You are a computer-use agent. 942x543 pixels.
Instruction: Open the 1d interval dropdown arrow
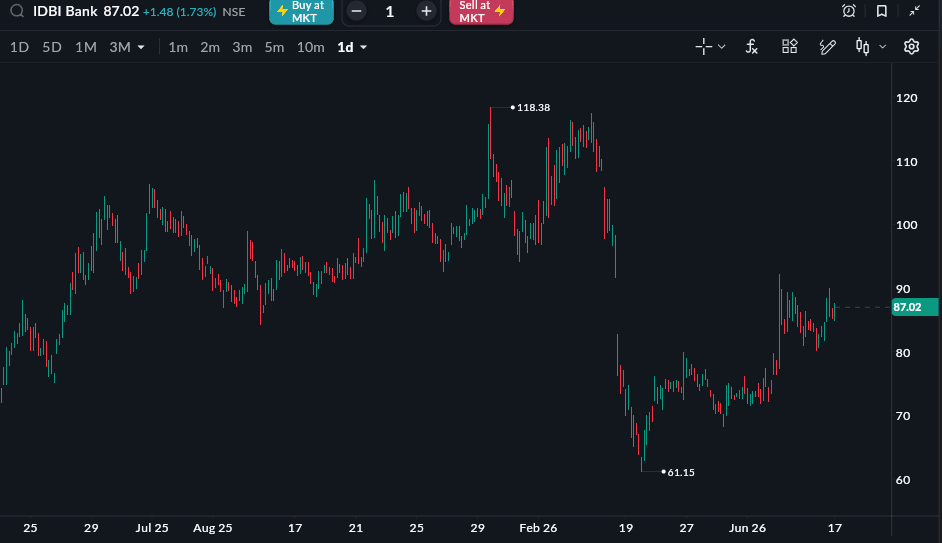pyautogui.click(x=363, y=47)
